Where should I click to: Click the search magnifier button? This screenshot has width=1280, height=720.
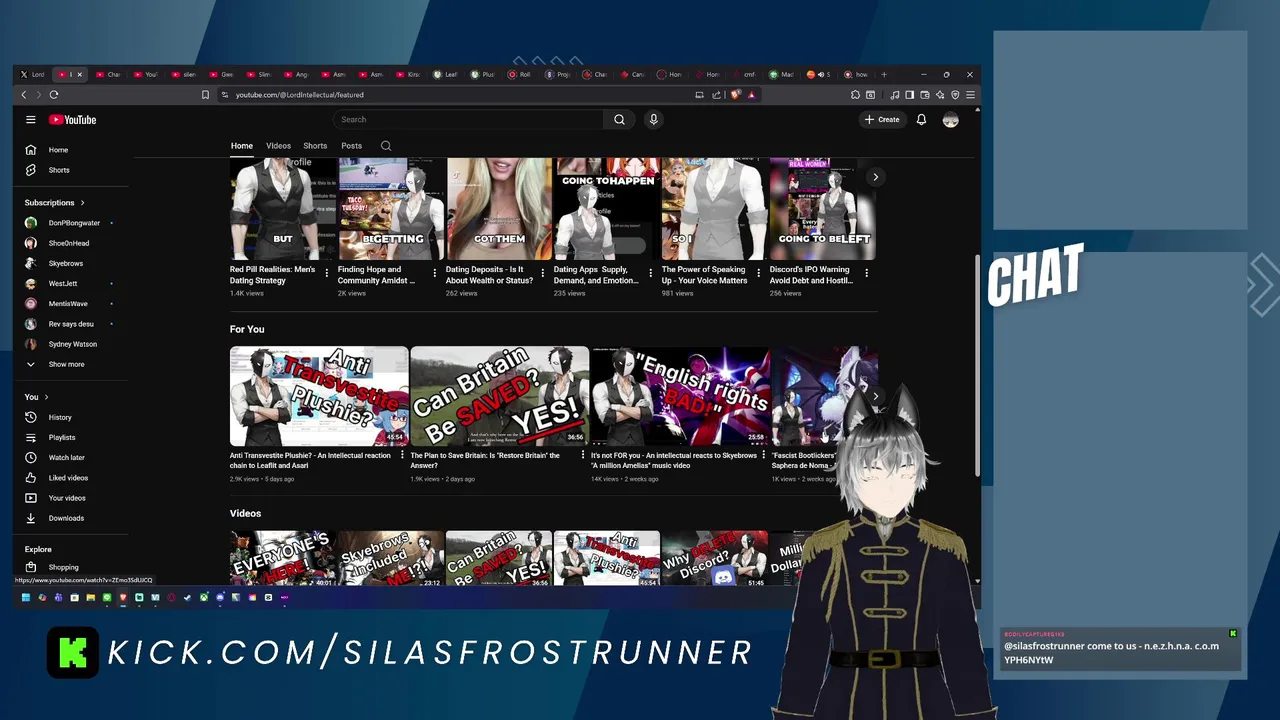pyautogui.click(x=619, y=120)
